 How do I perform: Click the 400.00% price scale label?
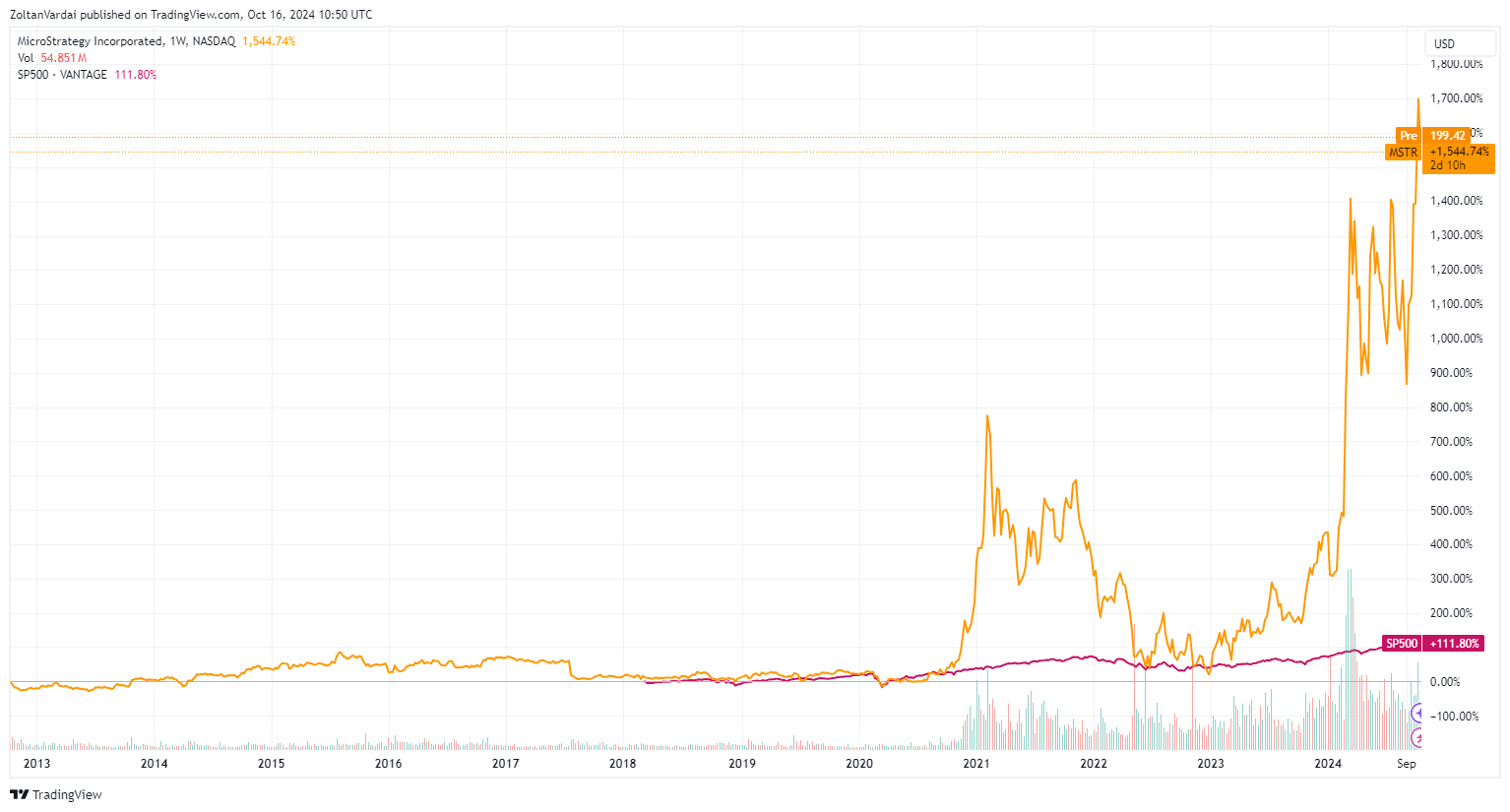pyautogui.click(x=1452, y=544)
